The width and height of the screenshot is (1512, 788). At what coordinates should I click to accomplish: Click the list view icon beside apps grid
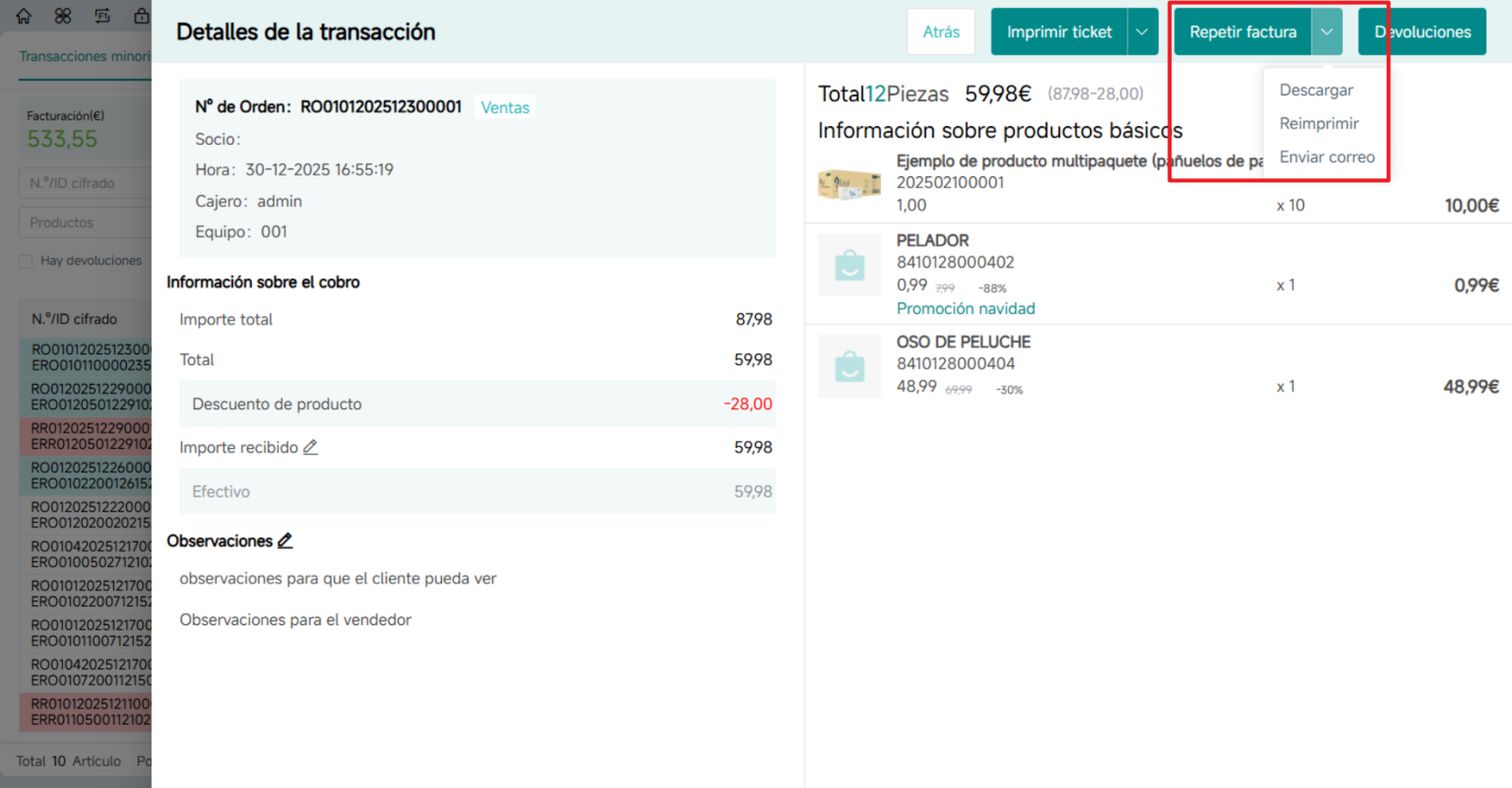pos(103,15)
